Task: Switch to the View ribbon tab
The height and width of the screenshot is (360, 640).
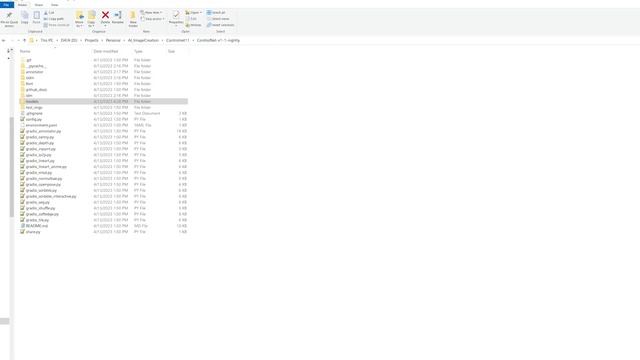Action: coord(54,5)
